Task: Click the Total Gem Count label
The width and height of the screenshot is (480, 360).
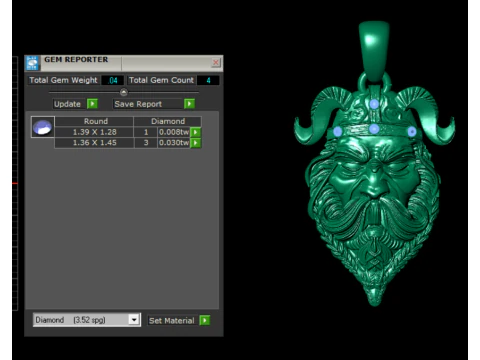Action: click(x=161, y=80)
